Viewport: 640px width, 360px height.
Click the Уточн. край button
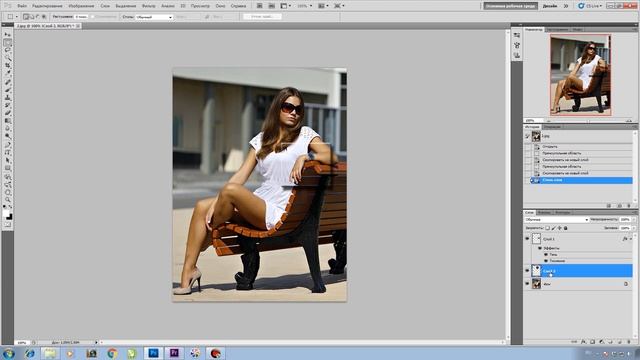(262, 17)
